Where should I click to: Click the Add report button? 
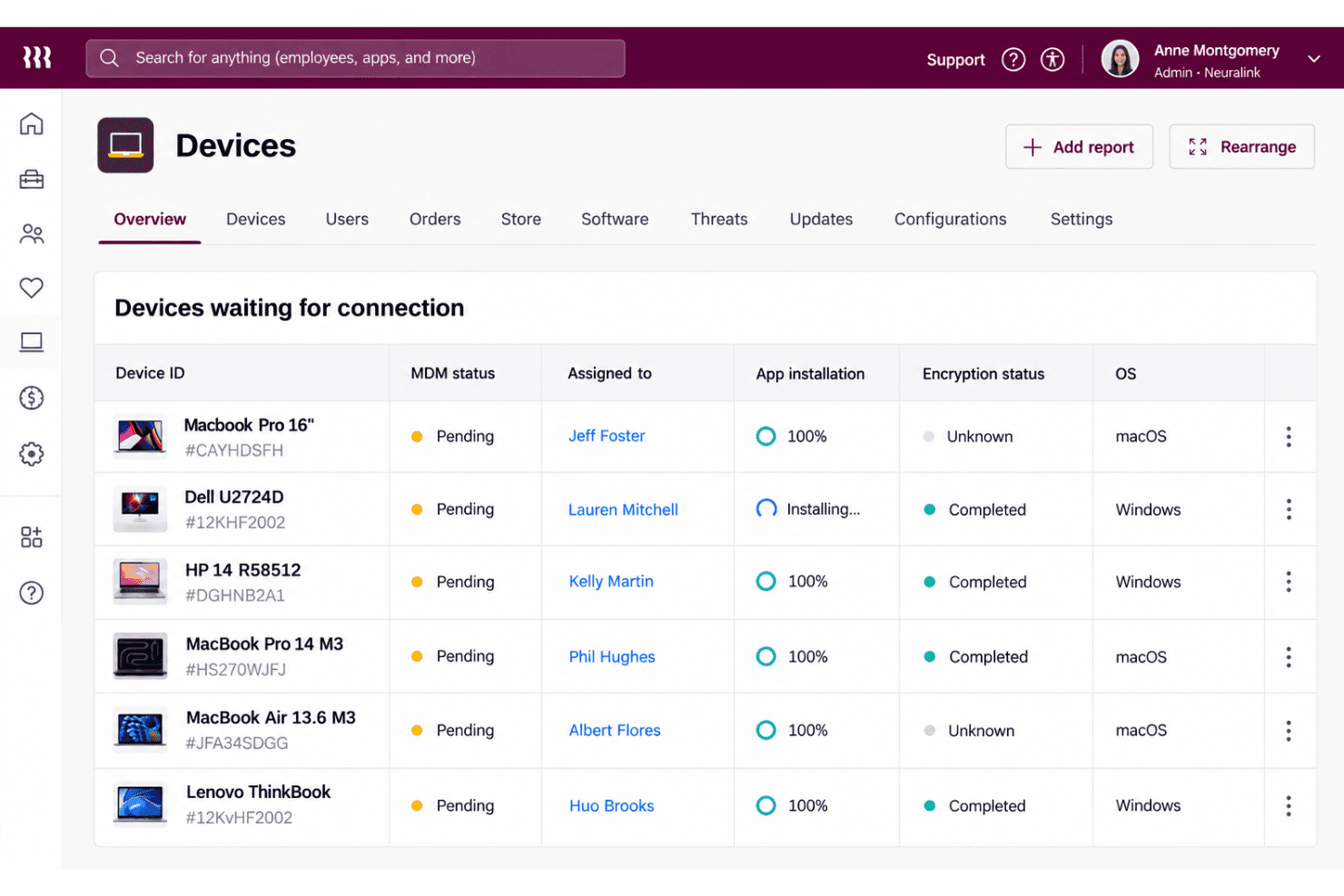click(x=1079, y=147)
